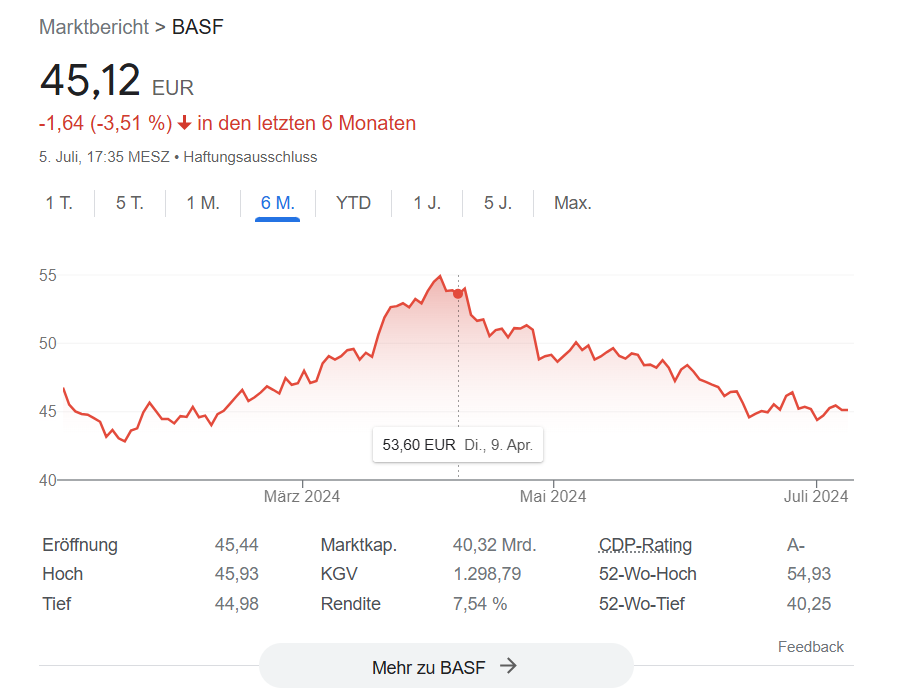Click the Eröffnung value 45,44
This screenshot has width=917, height=697.
point(236,545)
